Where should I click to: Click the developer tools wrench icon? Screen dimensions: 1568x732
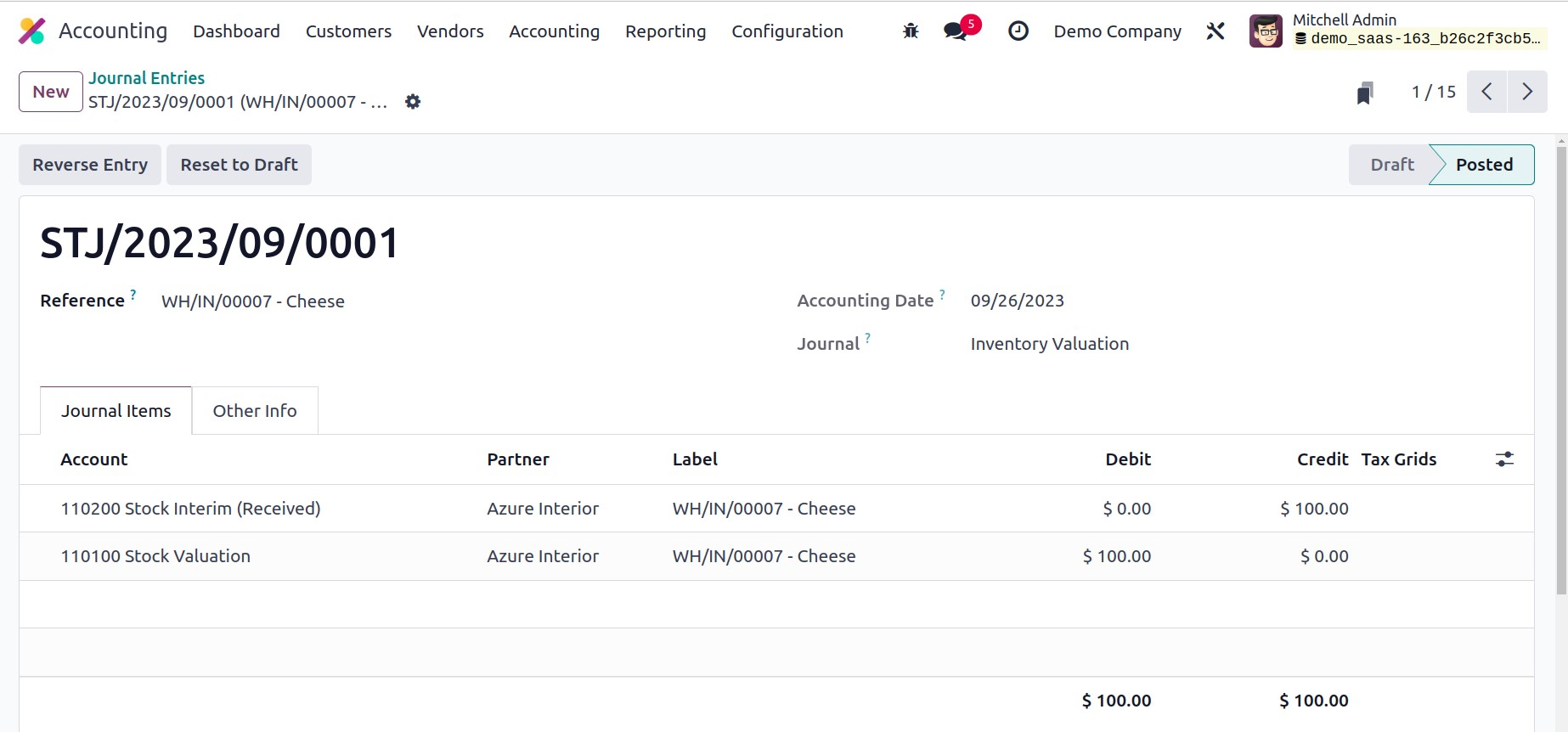tap(1215, 31)
